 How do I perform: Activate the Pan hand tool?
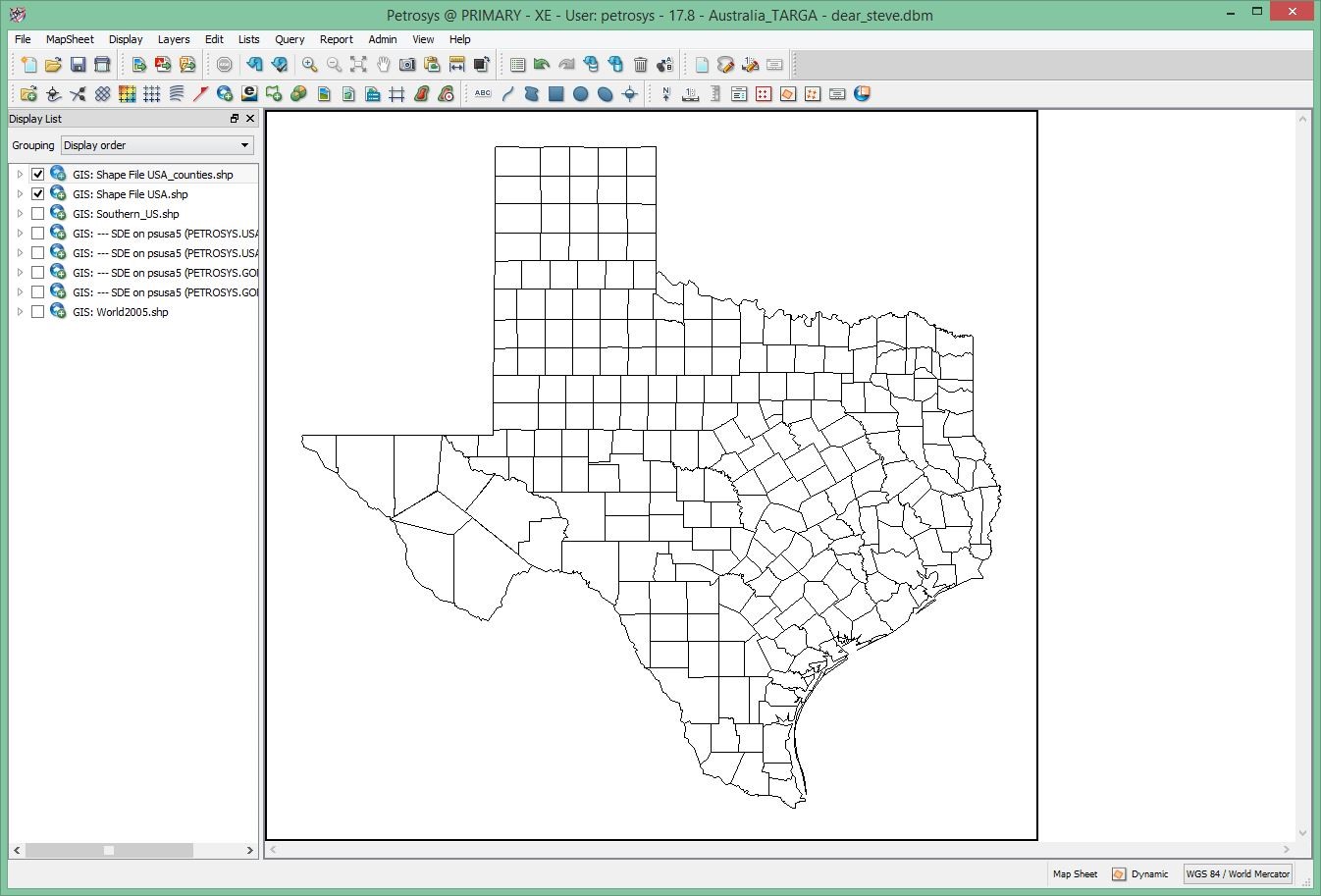point(383,65)
